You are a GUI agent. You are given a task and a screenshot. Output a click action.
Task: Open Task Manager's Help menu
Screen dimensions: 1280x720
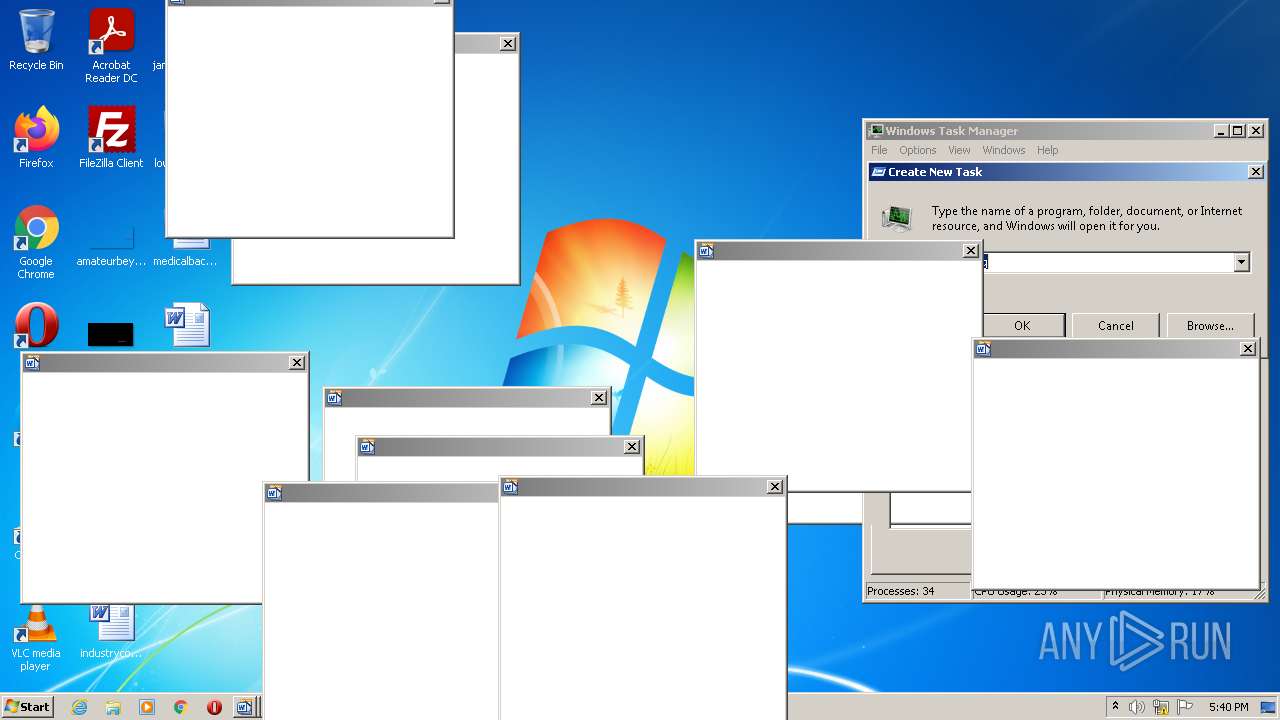(1047, 150)
